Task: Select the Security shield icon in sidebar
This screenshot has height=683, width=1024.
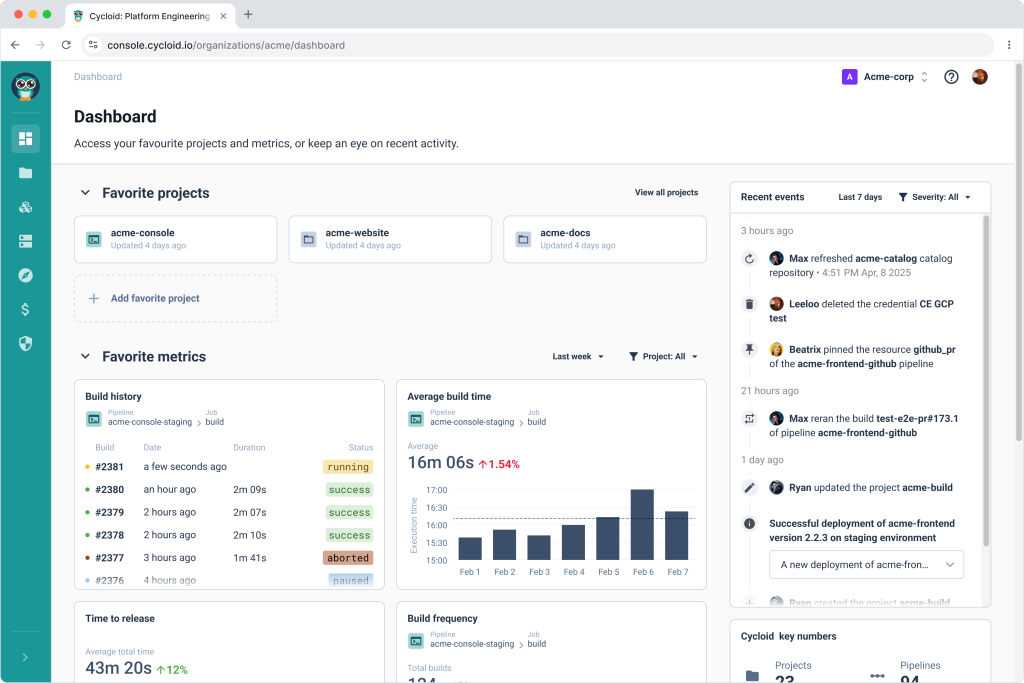Action: (25, 343)
